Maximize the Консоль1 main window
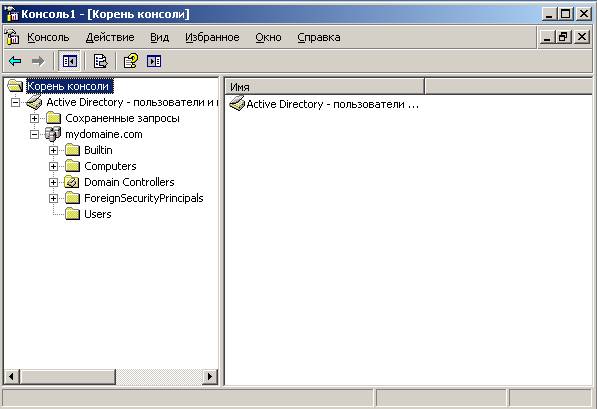The height and width of the screenshot is (409, 597). tap(565, 14)
